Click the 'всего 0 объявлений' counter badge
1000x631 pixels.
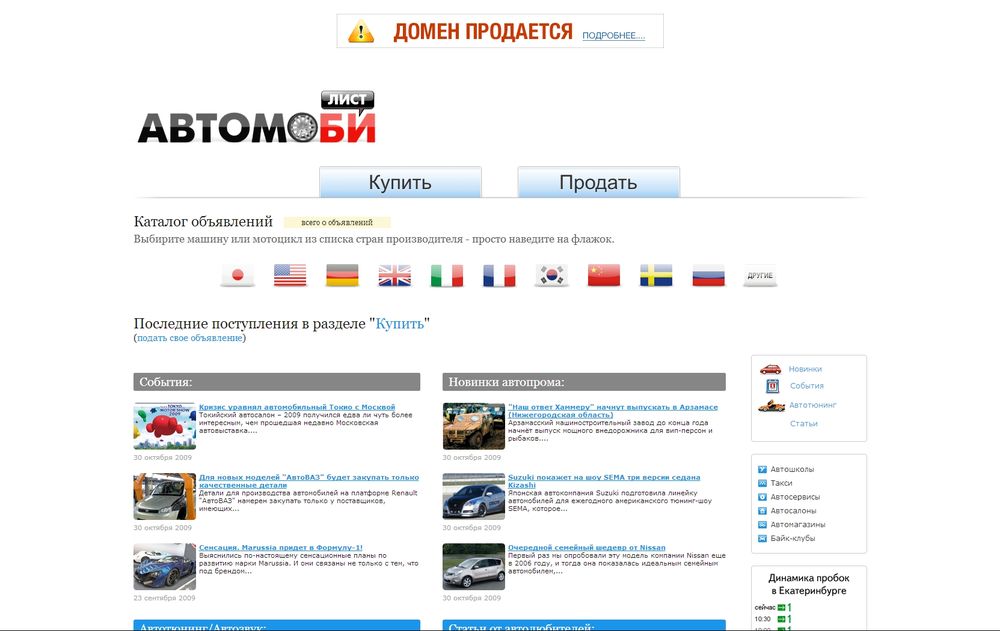(337, 223)
